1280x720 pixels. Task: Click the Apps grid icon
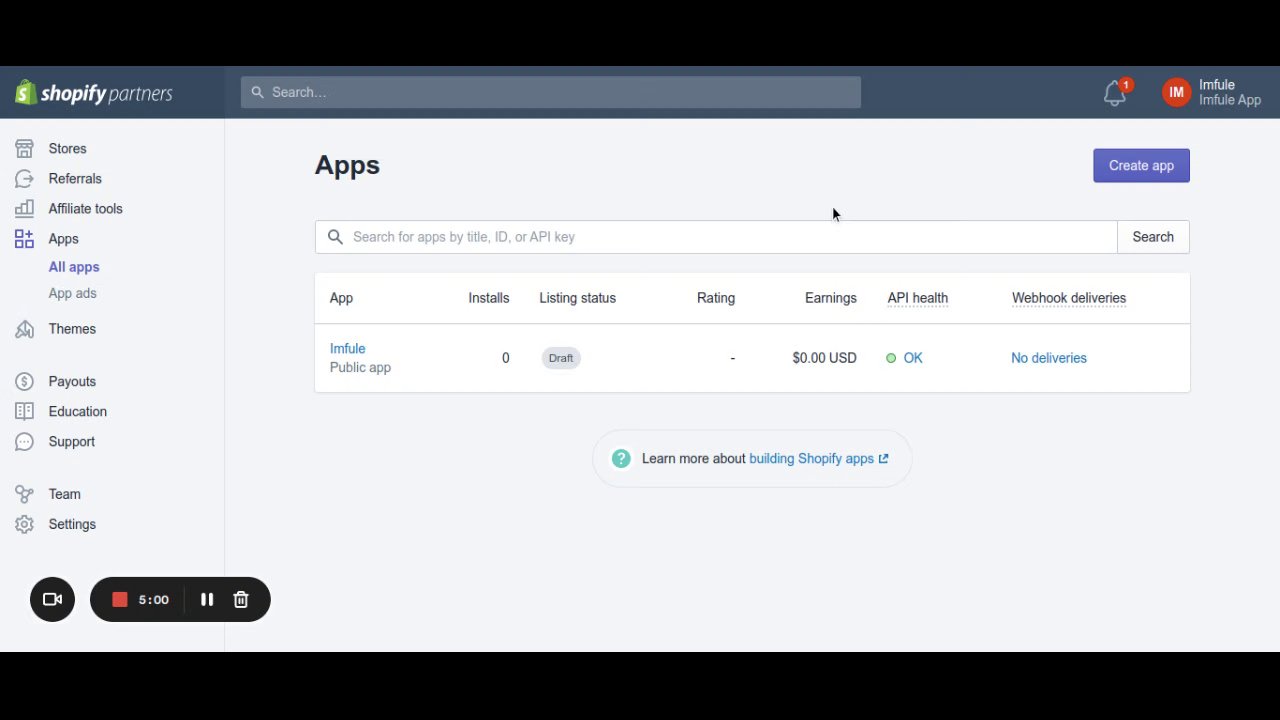tap(24, 239)
